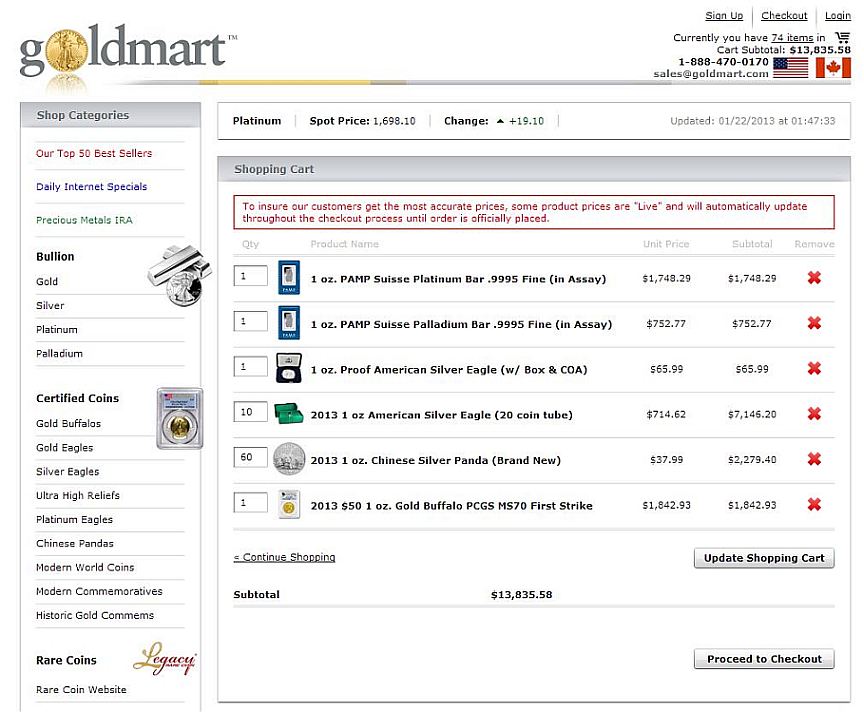This screenshot has width=864, height=712.
Task: Select Palladium under Bullion
Action: (x=60, y=353)
